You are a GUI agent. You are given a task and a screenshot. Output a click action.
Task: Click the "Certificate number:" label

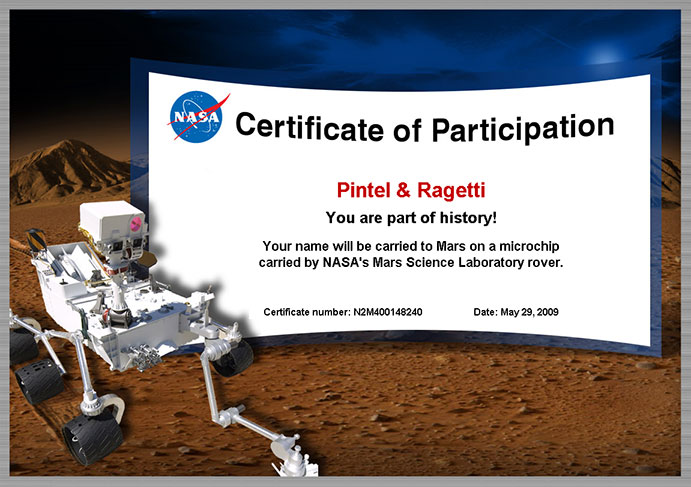coord(307,312)
